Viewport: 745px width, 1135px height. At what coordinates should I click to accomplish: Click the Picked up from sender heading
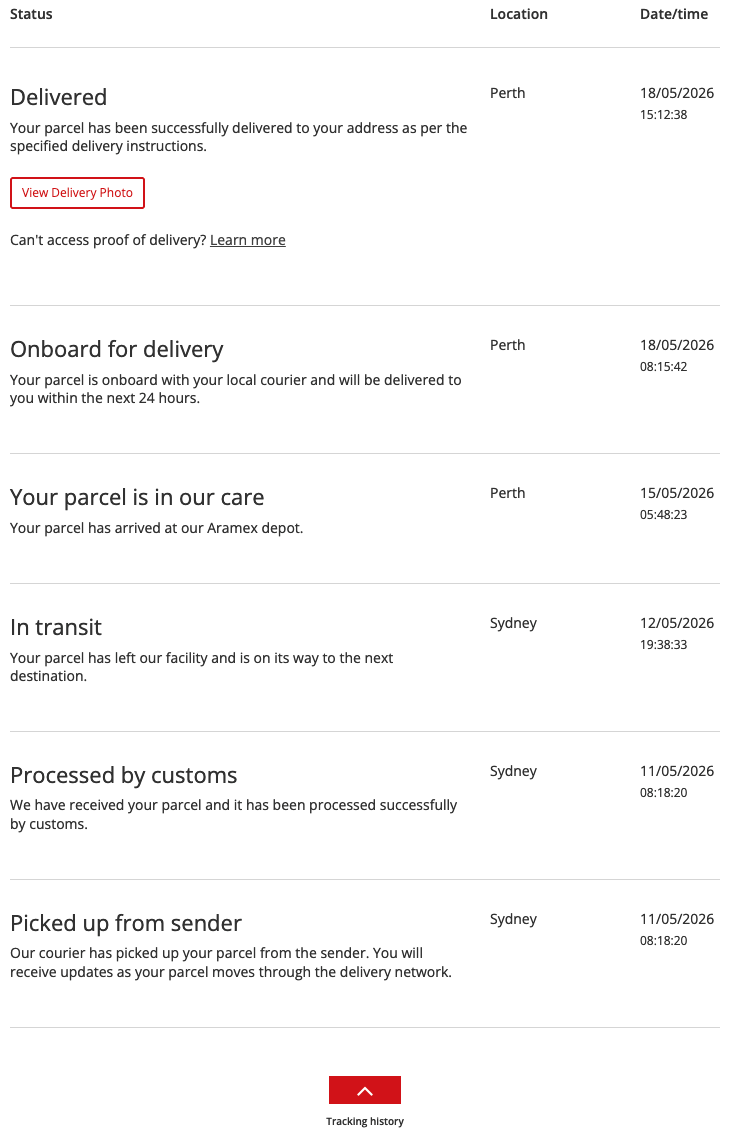coord(126,923)
